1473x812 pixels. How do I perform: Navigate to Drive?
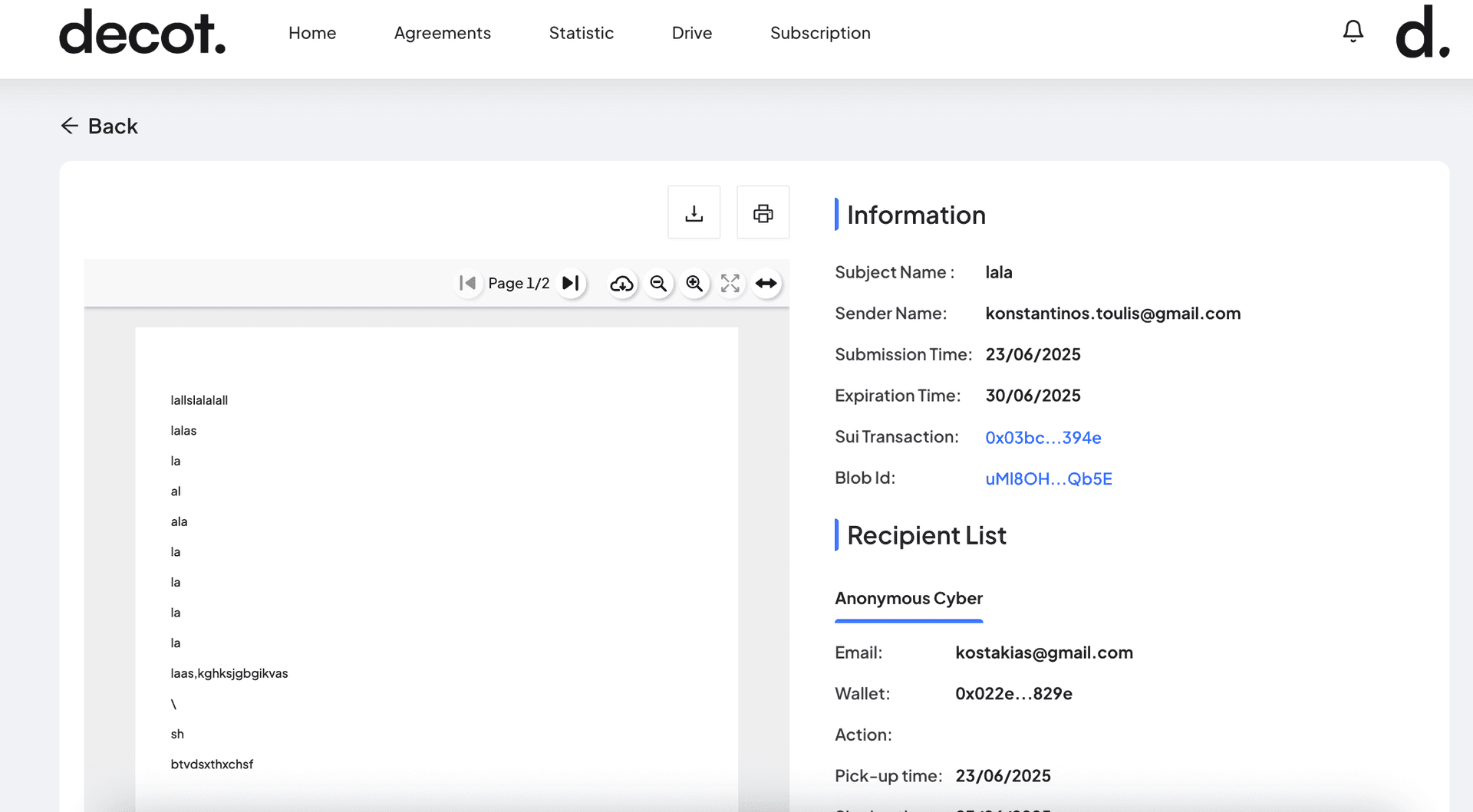(x=692, y=33)
